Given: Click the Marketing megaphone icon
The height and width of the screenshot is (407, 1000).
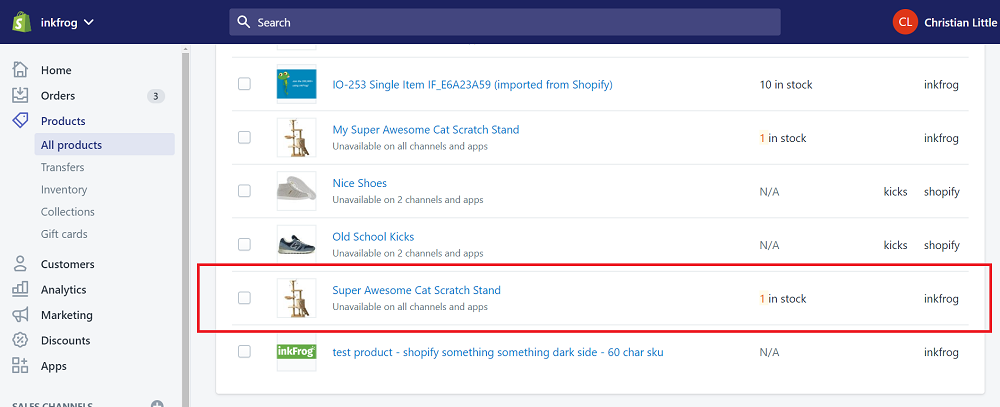Looking at the screenshot, I should pyautogui.click(x=20, y=315).
